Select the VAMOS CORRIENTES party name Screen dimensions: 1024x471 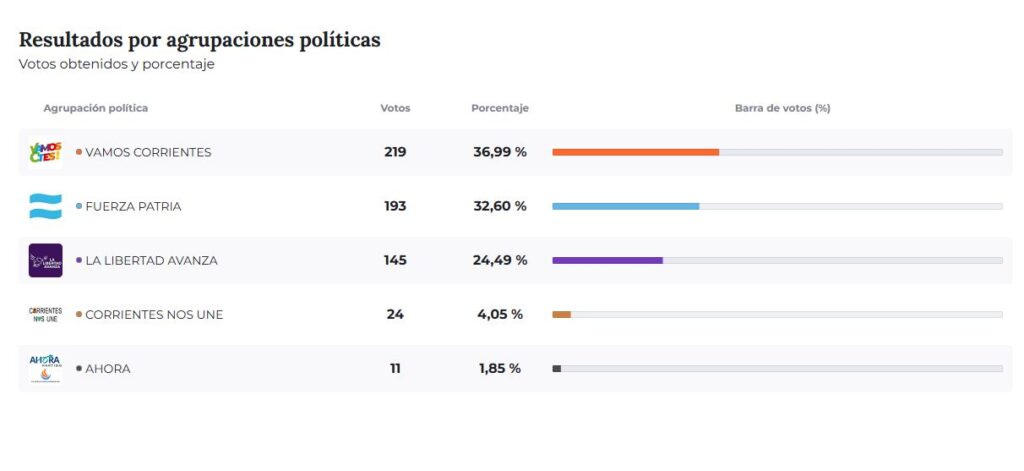[148, 152]
